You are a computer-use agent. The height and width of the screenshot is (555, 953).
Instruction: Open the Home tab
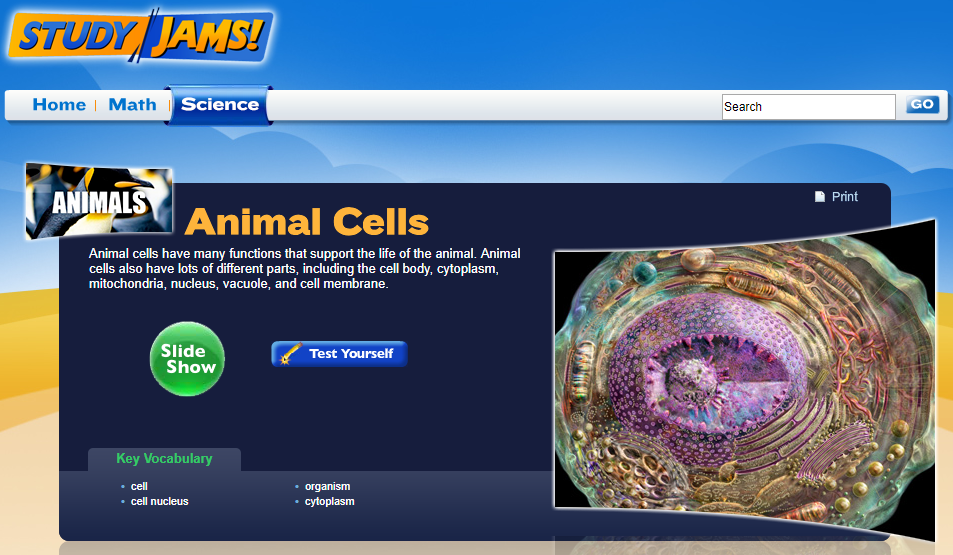point(59,105)
